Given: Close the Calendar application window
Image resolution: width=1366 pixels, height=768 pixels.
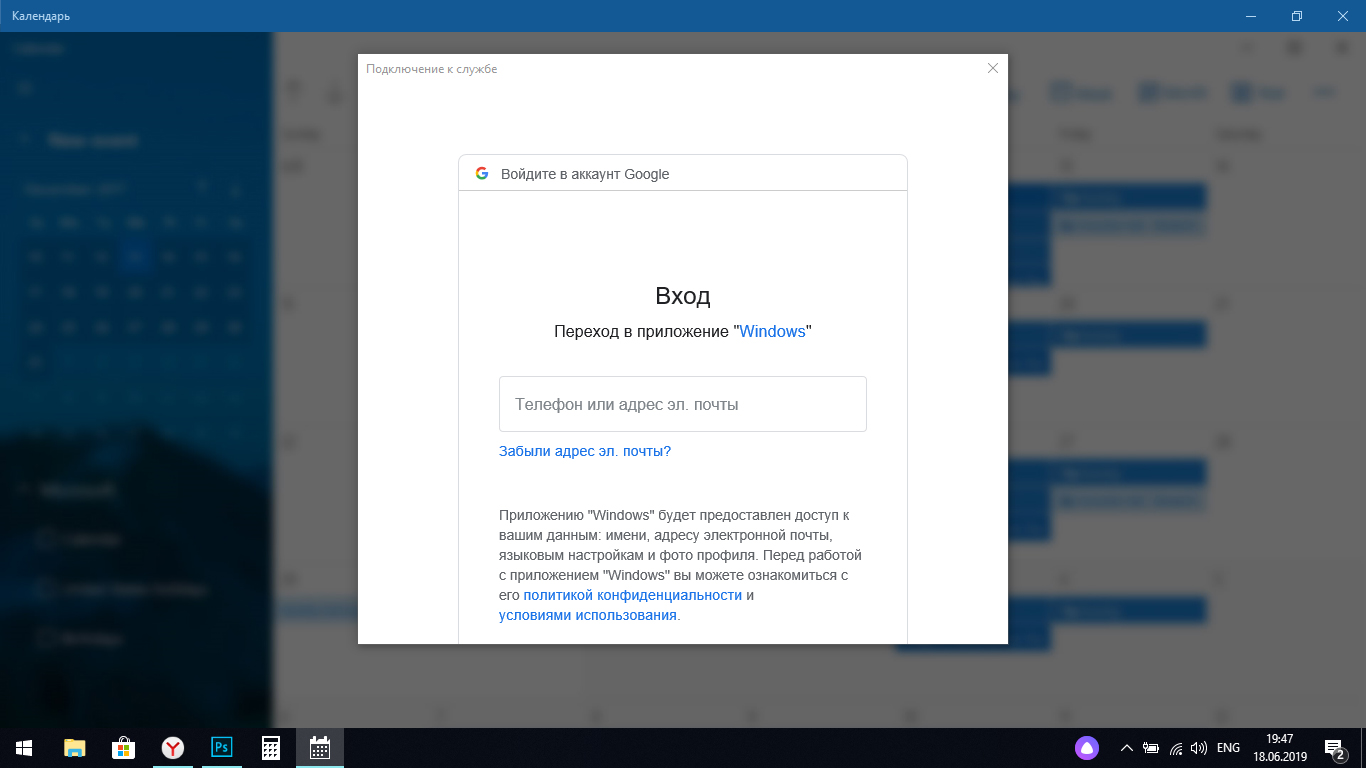Looking at the screenshot, I should pos(1343,16).
